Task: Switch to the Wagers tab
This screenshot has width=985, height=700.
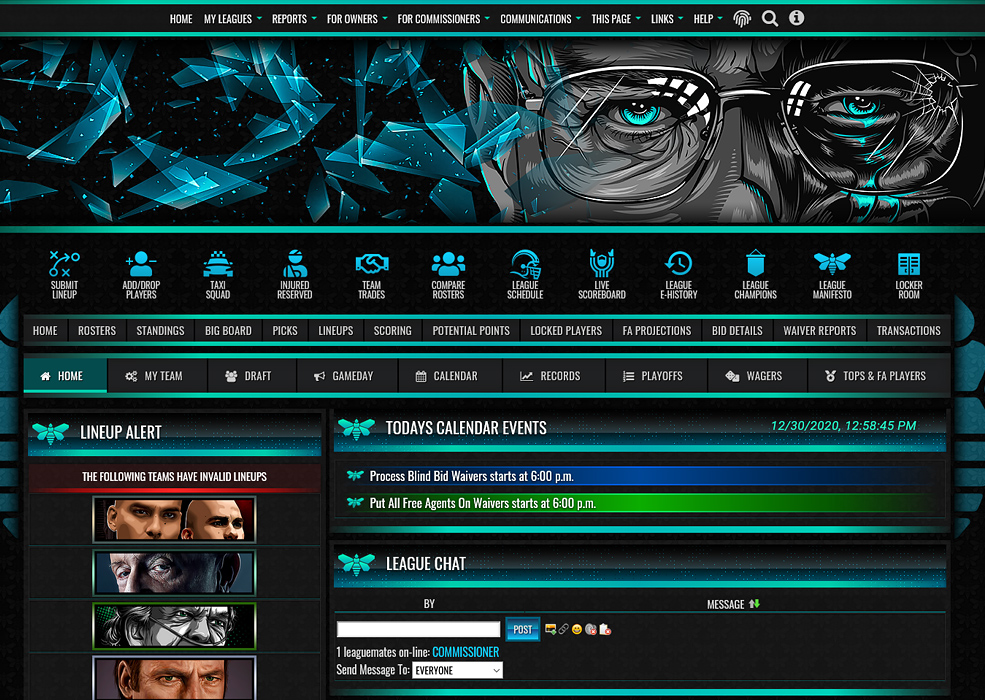Action: (x=758, y=376)
